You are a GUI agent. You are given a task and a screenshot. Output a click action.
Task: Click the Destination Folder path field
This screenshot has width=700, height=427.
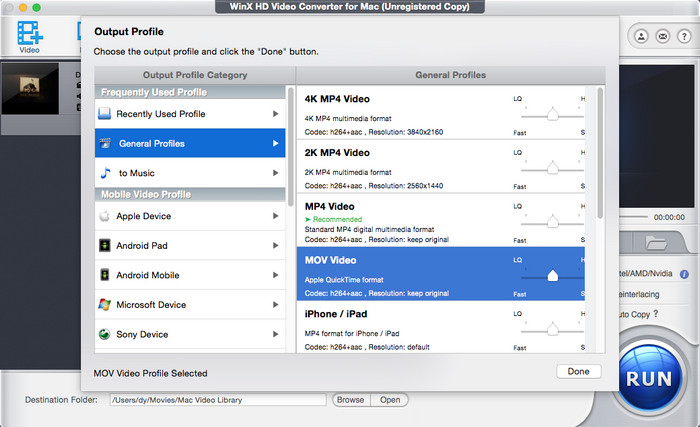pos(218,400)
